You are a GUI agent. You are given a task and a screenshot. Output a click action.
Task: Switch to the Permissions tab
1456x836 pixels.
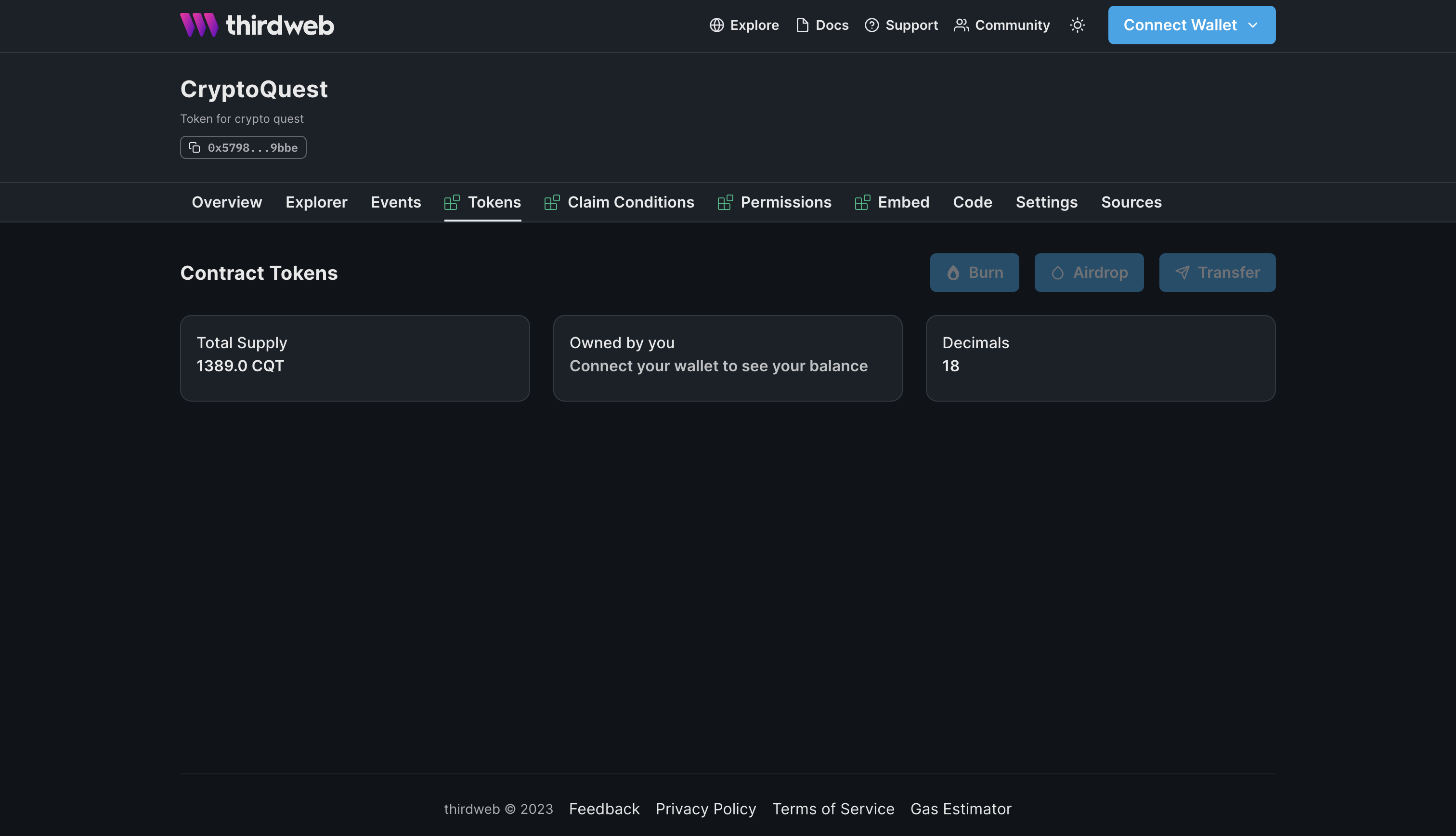785,202
